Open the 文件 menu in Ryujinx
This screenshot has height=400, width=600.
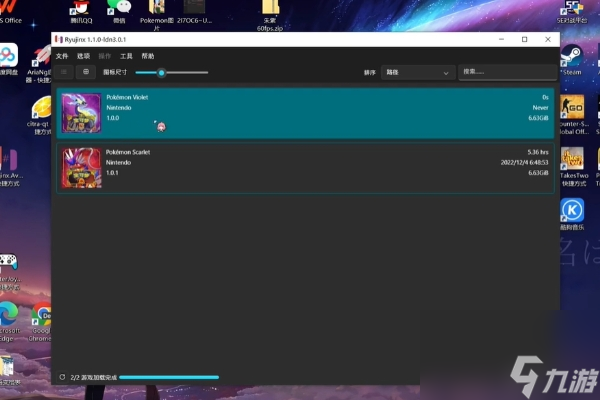pos(62,56)
